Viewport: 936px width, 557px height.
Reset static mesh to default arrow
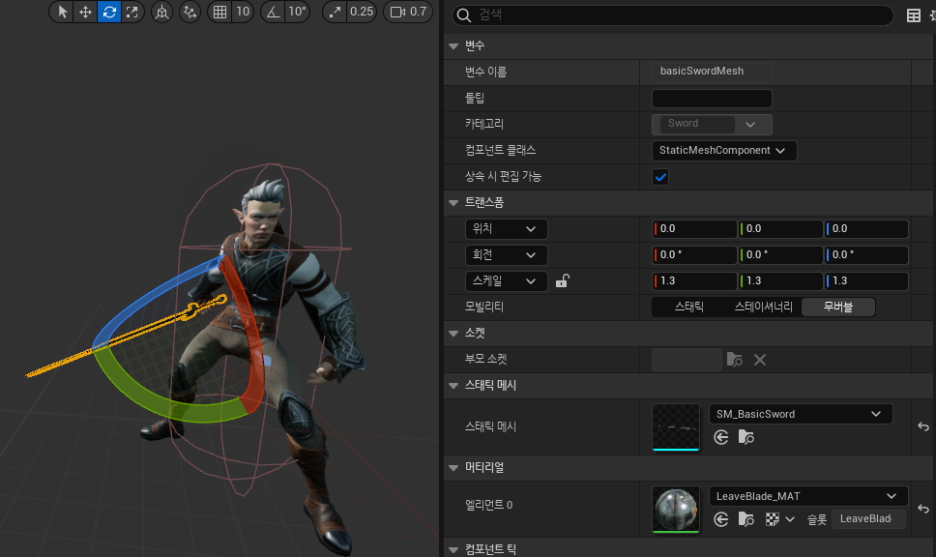(x=923, y=427)
